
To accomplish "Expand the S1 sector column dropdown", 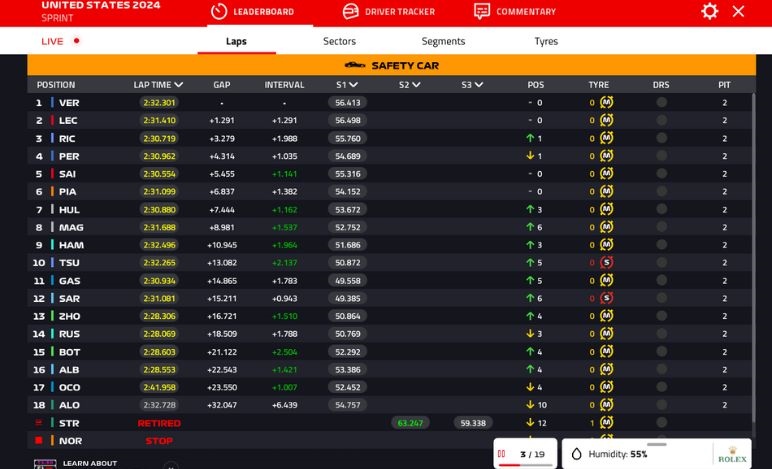I will pos(354,85).
